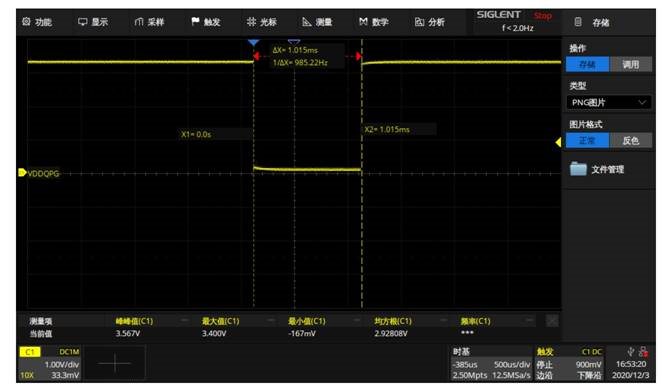Click the 触发 trigger flag icon
This screenshot has width=663, height=389.
195,21
